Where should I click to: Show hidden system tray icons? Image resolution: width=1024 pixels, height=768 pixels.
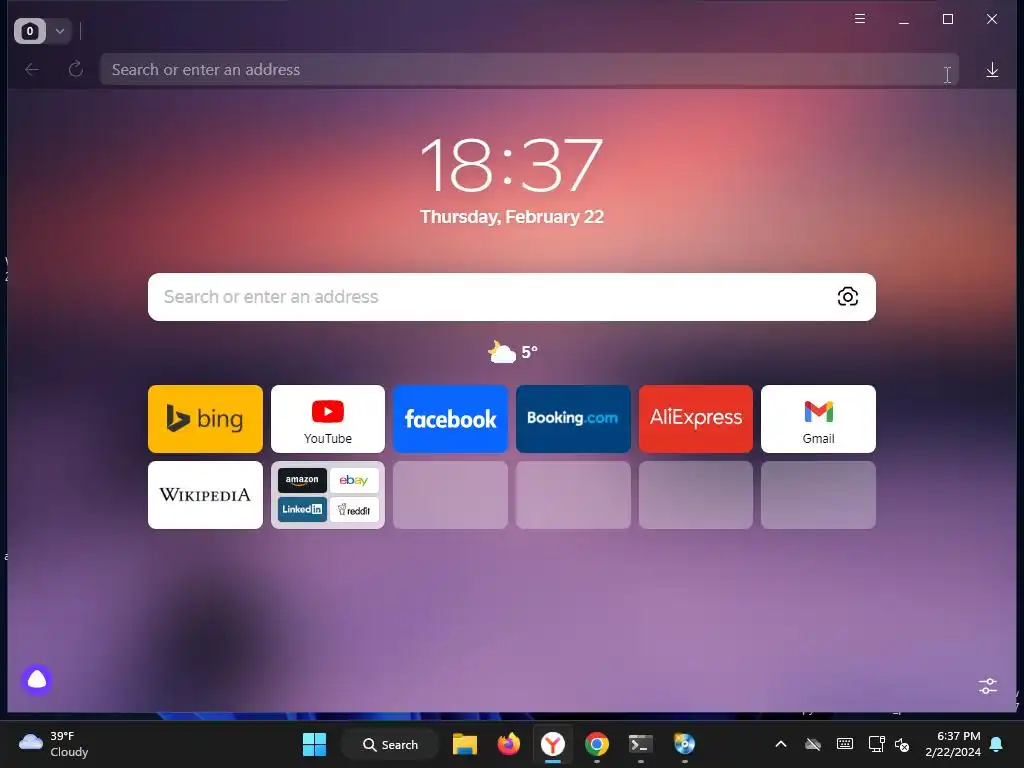(x=780, y=744)
